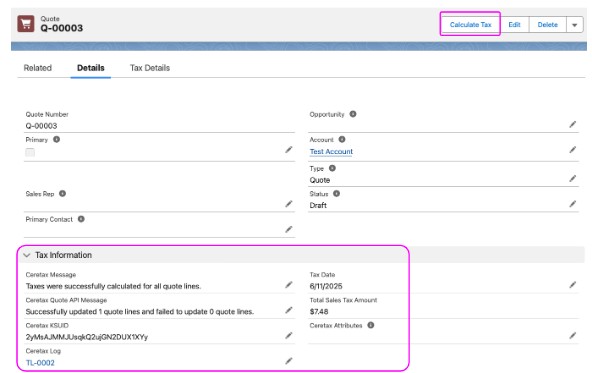Edit the Tax Date pencil icon
The image size is (592, 373).
coord(573,285)
